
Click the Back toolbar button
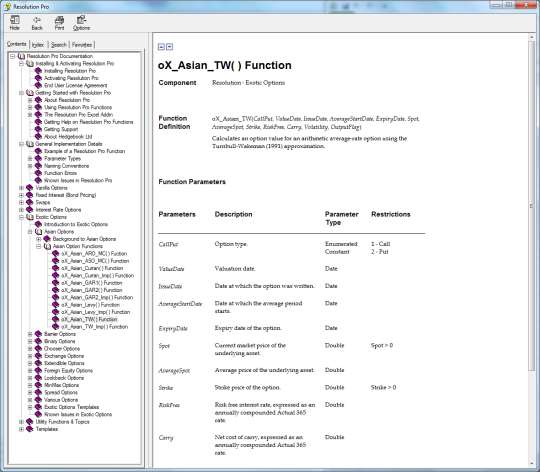(37, 23)
